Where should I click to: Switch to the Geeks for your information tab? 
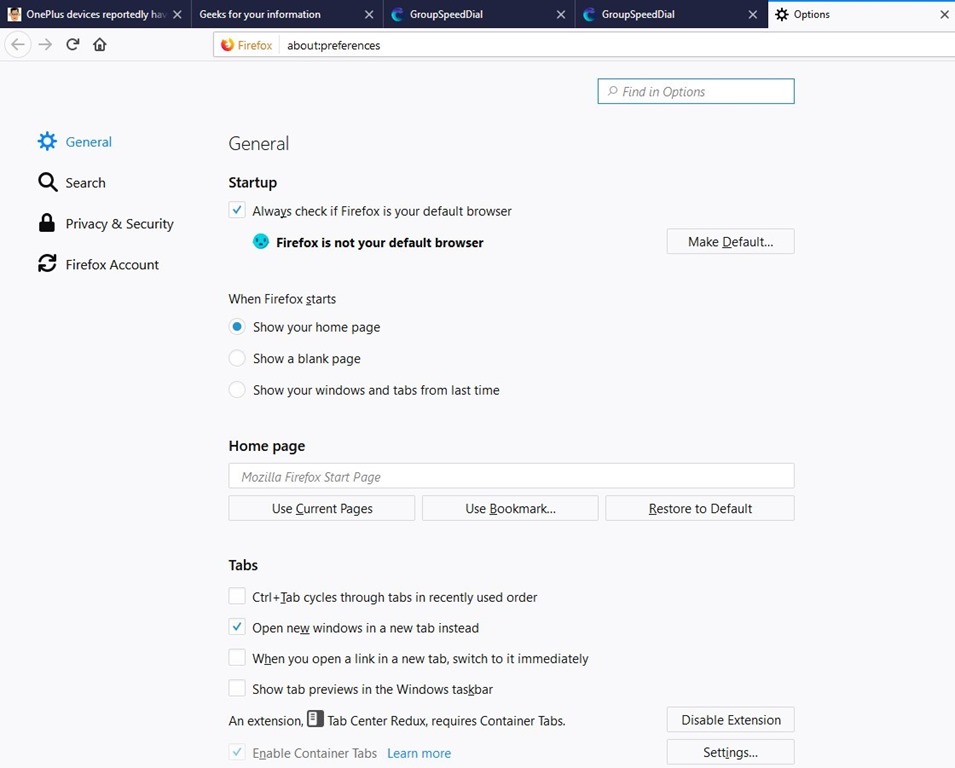(270, 15)
